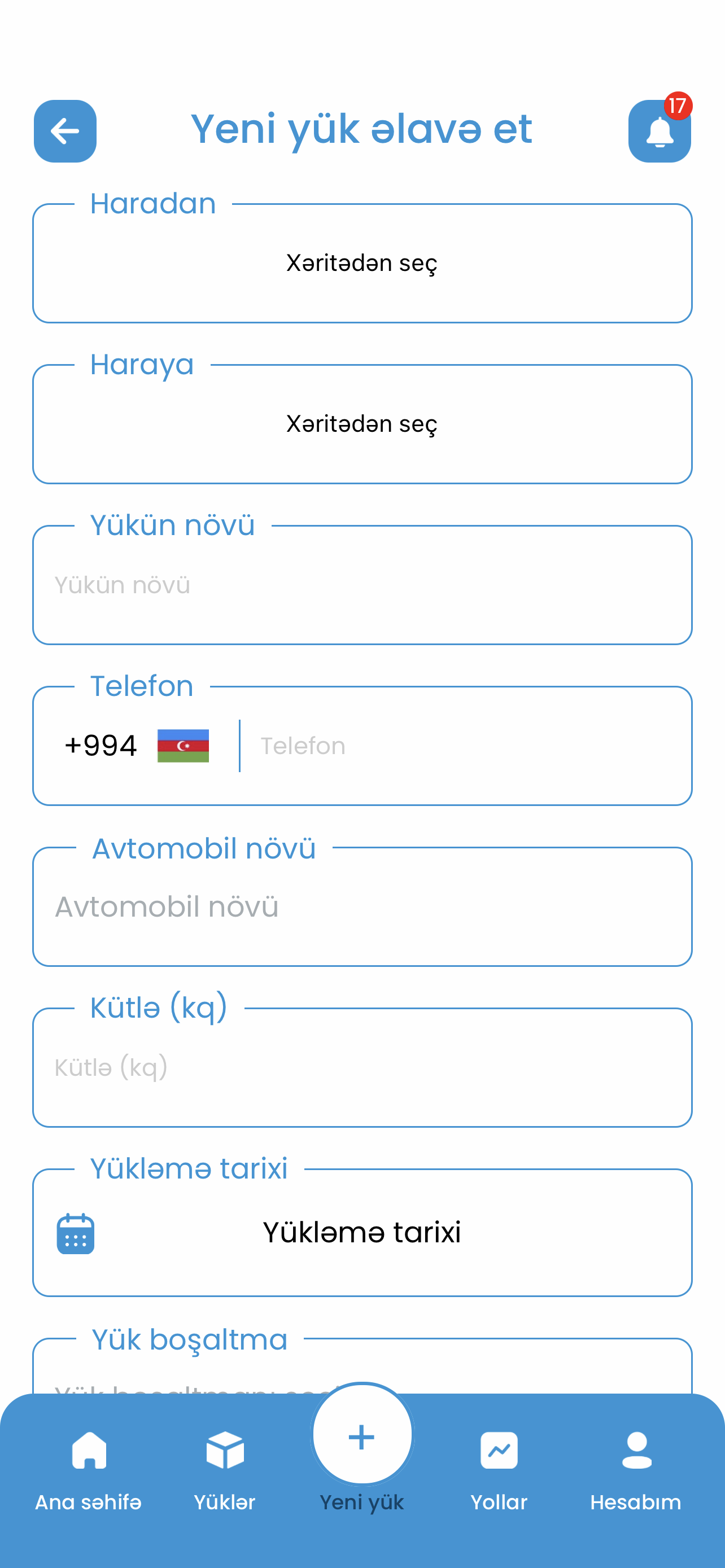Image resolution: width=725 pixels, height=1568 pixels.
Task: Tap the box icon for Yüklər
Action: tap(225, 1451)
